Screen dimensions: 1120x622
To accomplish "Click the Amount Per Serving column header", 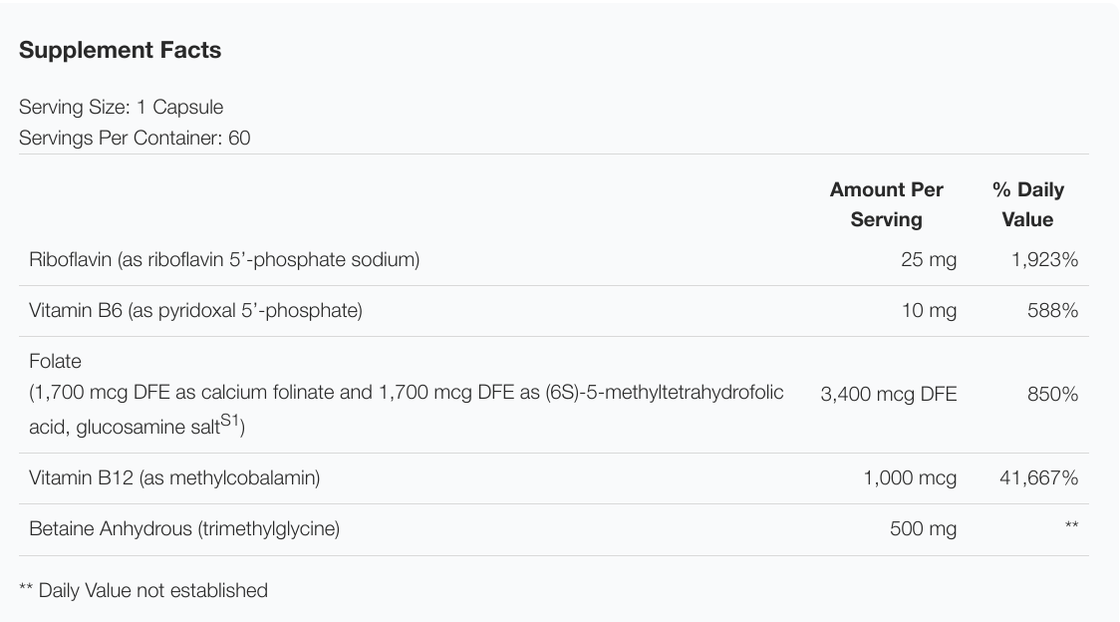I will tap(886, 204).
